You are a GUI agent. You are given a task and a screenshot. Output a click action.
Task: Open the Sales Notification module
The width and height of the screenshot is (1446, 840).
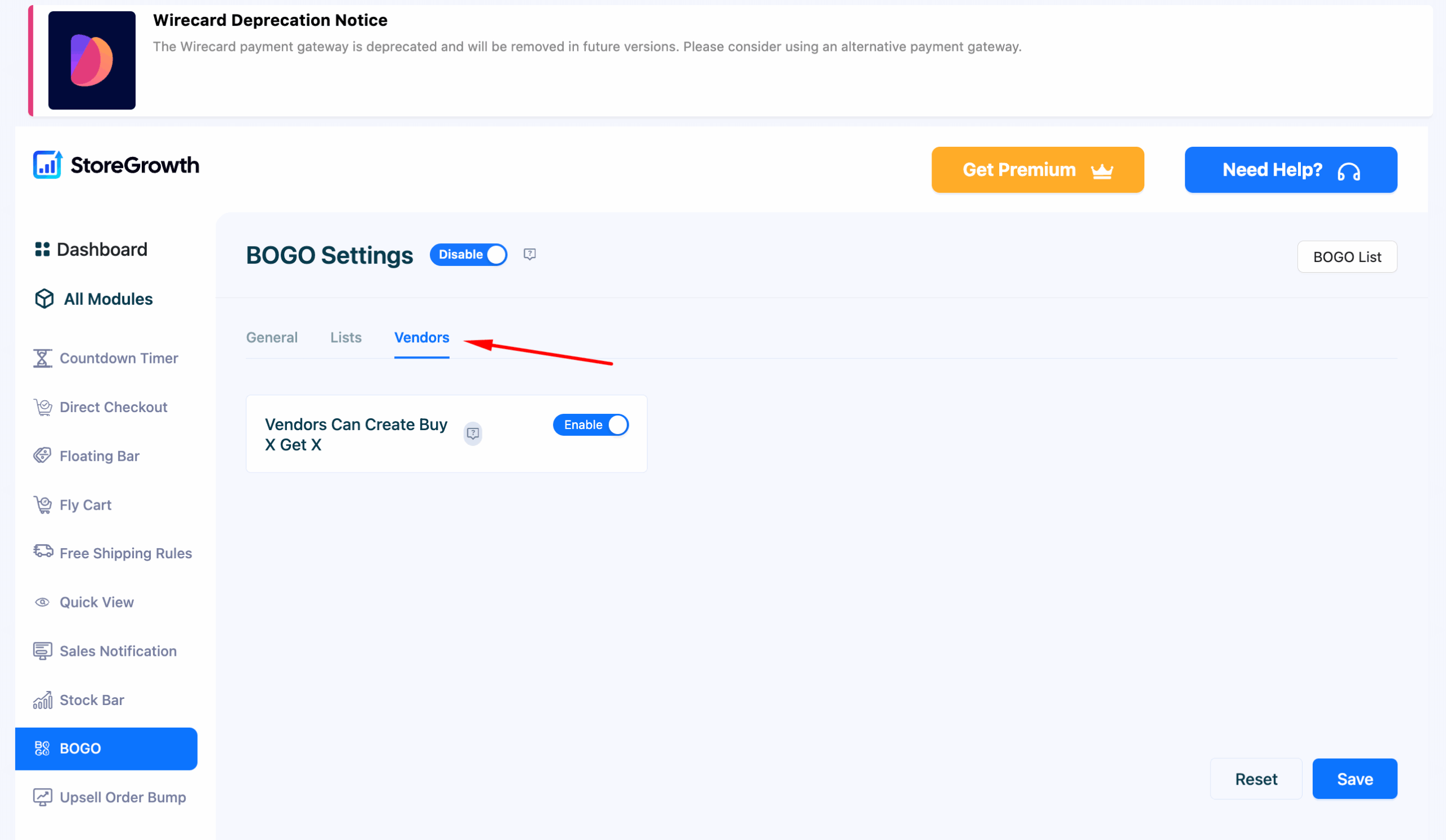[106, 651]
